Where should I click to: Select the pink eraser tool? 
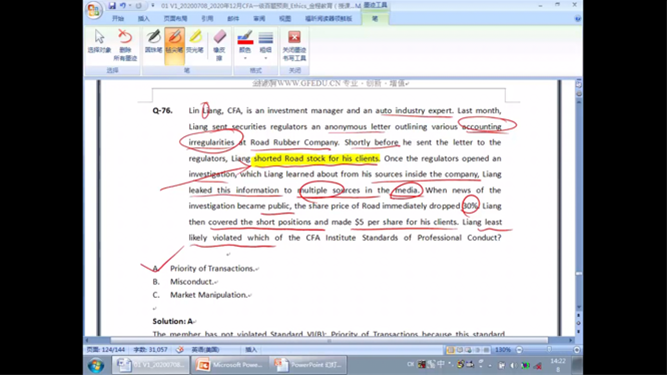coord(219,45)
